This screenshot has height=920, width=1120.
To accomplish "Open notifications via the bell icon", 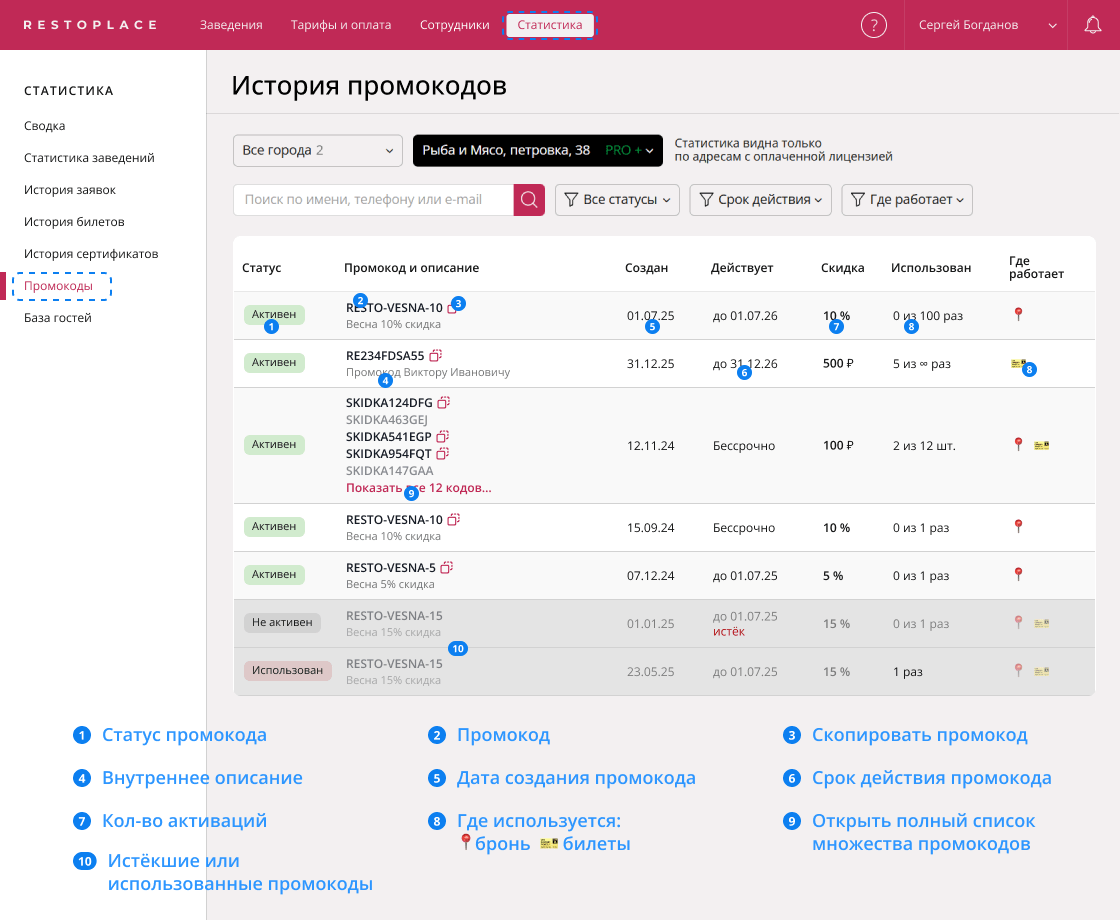I will pyautogui.click(x=1092, y=24).
